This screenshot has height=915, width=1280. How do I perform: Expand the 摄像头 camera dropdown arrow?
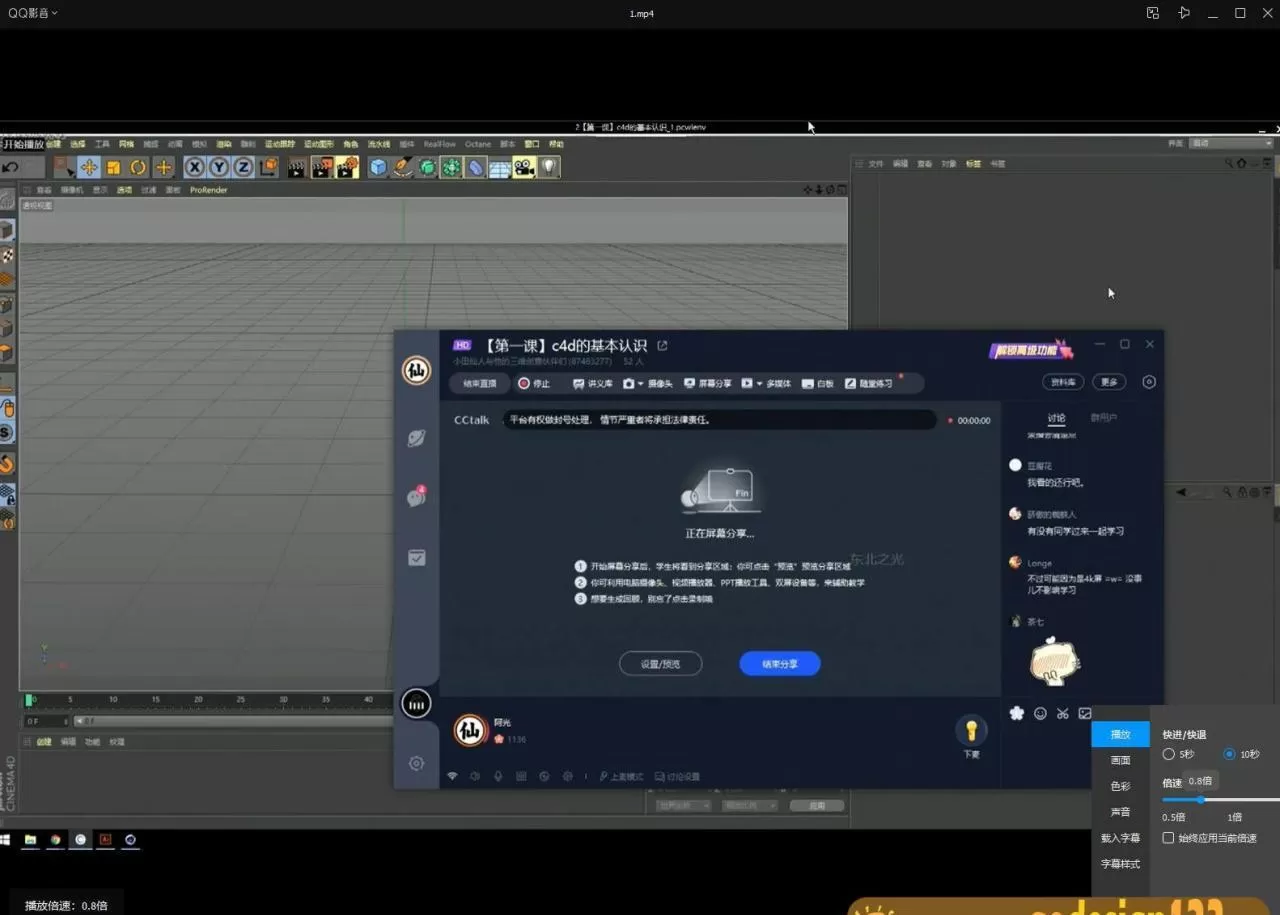pos(640,383)
